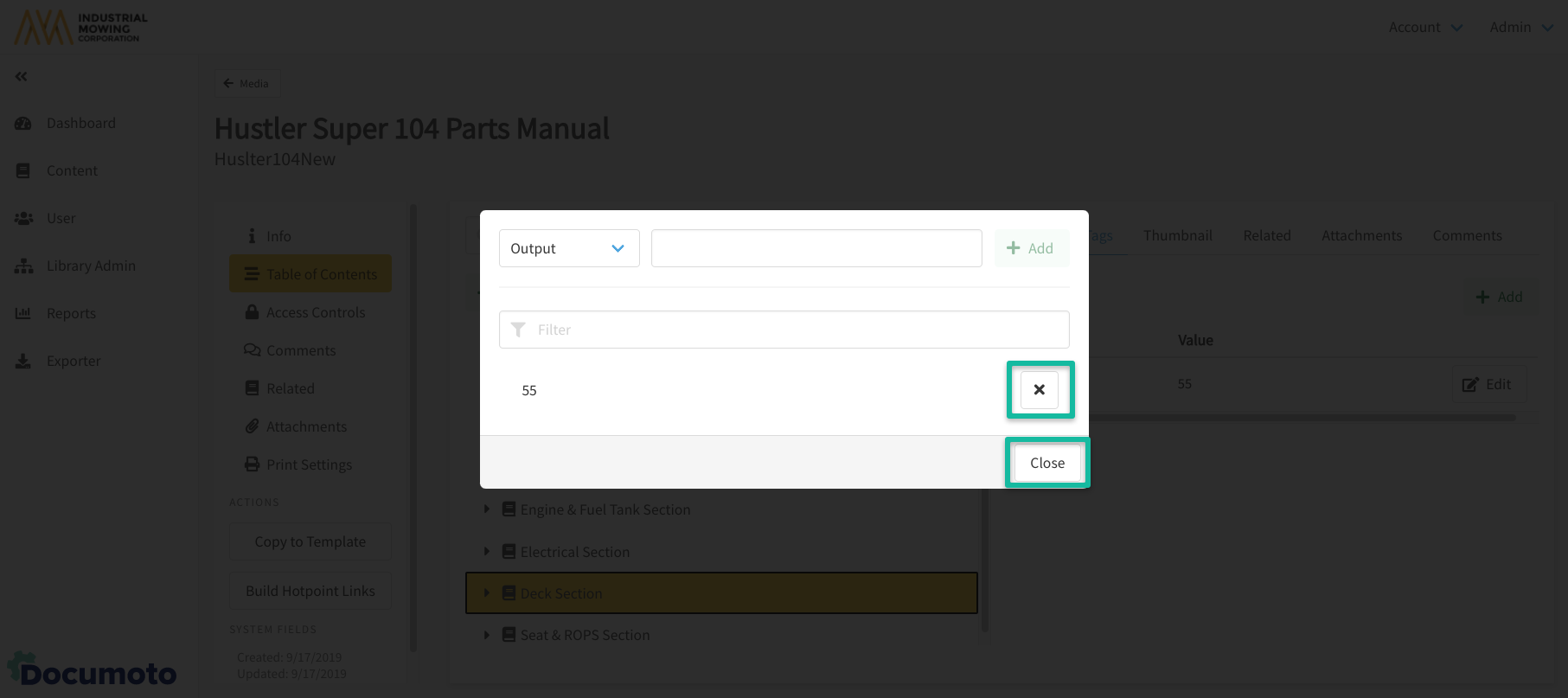Click the Filter input field
This screenshot has width=1568, height=698.
784,330
